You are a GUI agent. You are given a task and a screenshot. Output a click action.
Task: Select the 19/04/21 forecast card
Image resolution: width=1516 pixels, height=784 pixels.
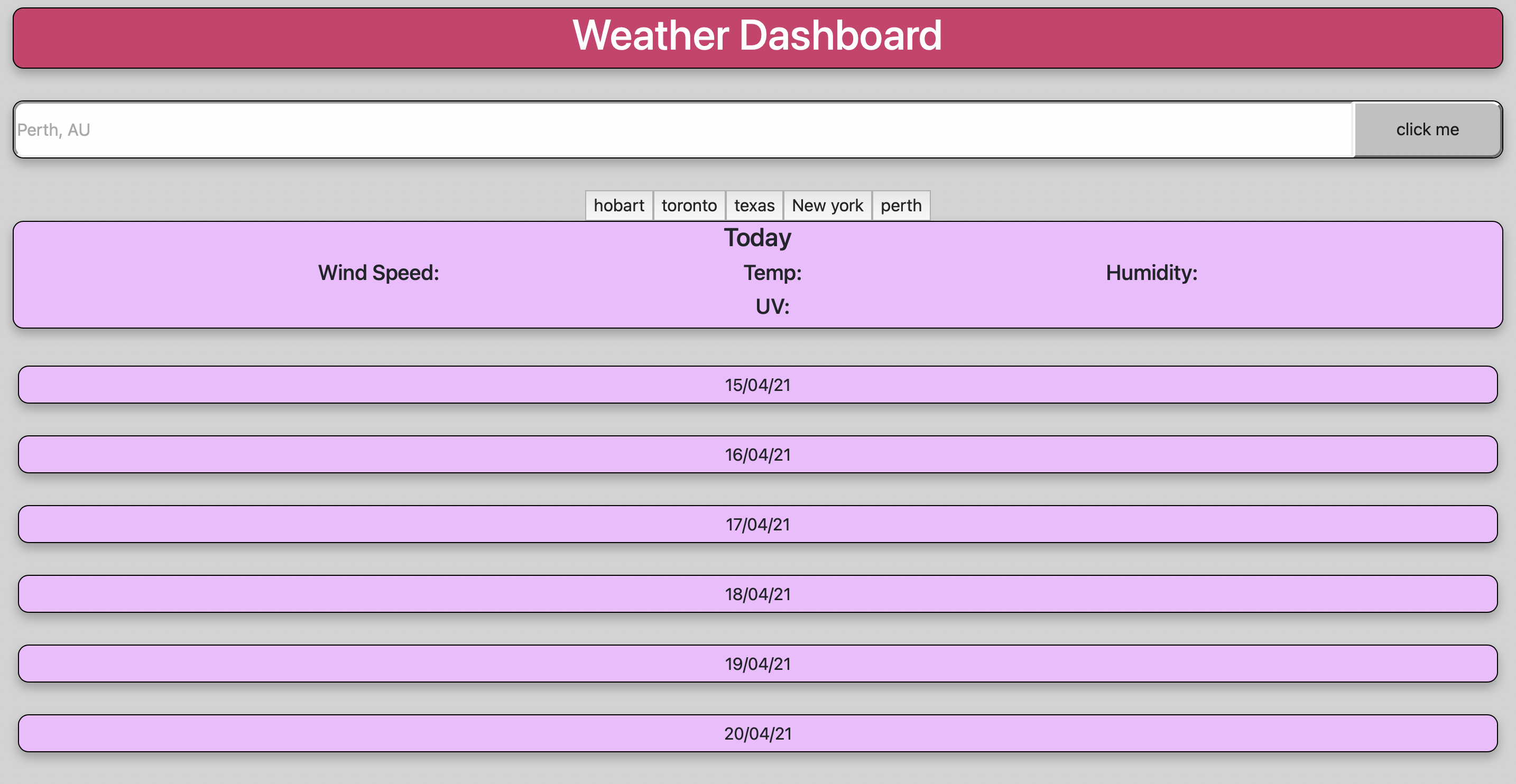(x=757, y=664)
